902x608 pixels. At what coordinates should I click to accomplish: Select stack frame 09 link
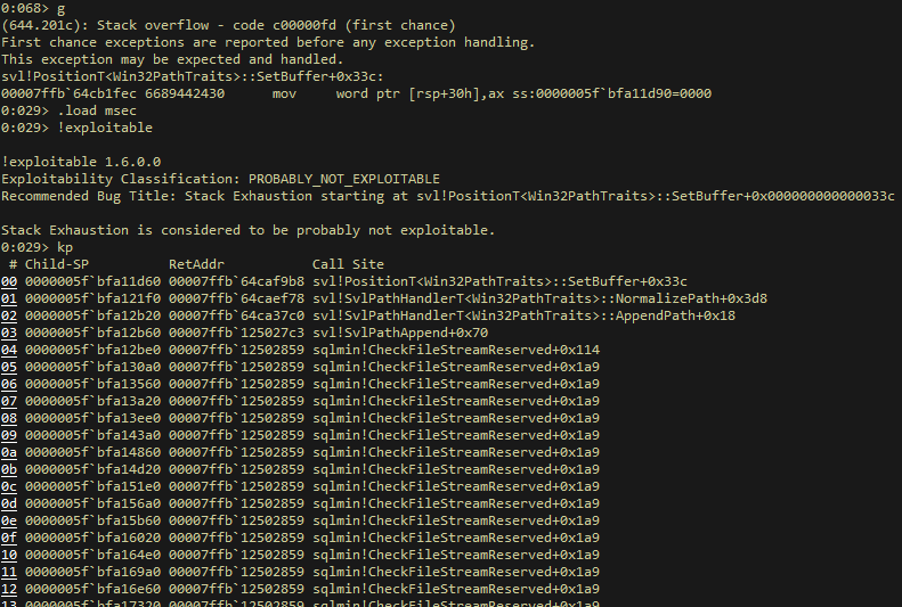[9, 435]
